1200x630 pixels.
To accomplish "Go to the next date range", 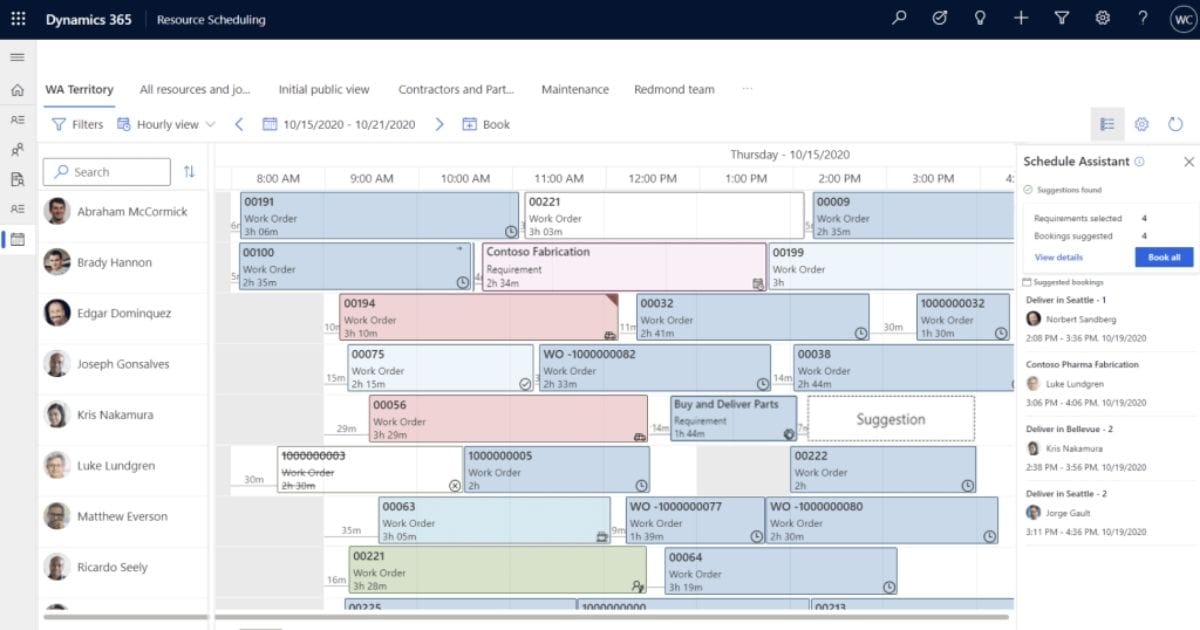I will coord(439,124).
